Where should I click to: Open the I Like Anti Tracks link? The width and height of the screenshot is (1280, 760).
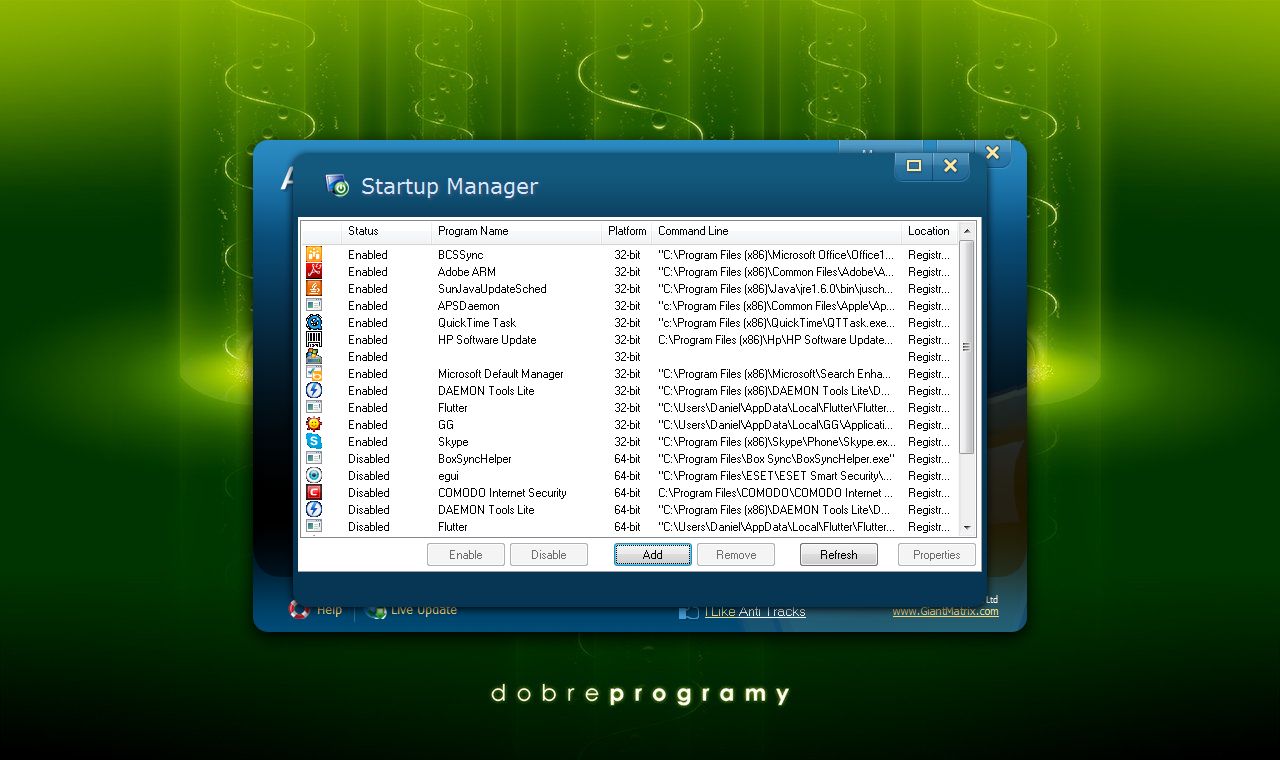click(x=755, y=612)
